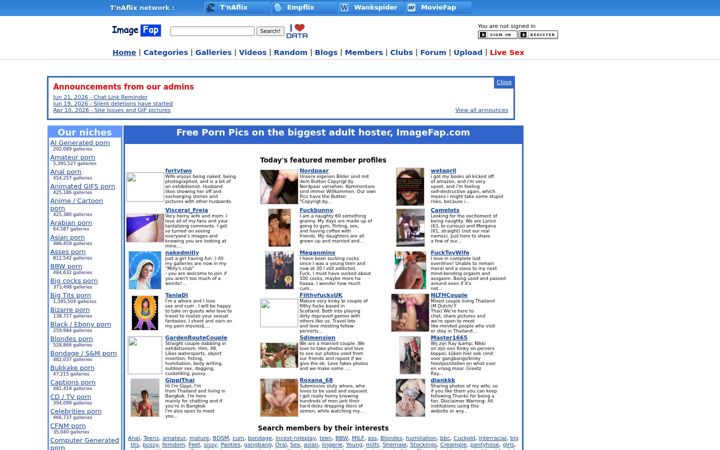Open the Camelots member profile link
The image size is (720, 450).
(x=445, y=210)
